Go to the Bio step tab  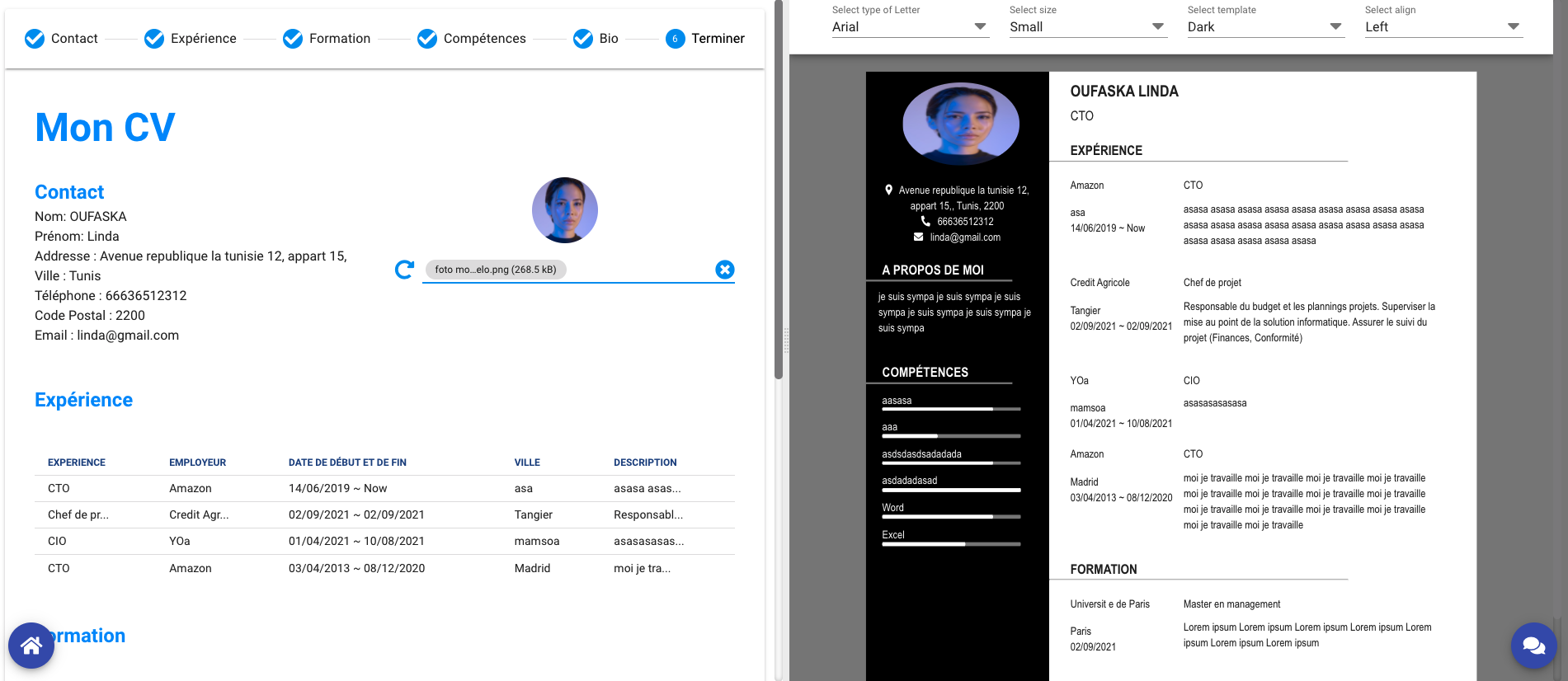point(596,39)
